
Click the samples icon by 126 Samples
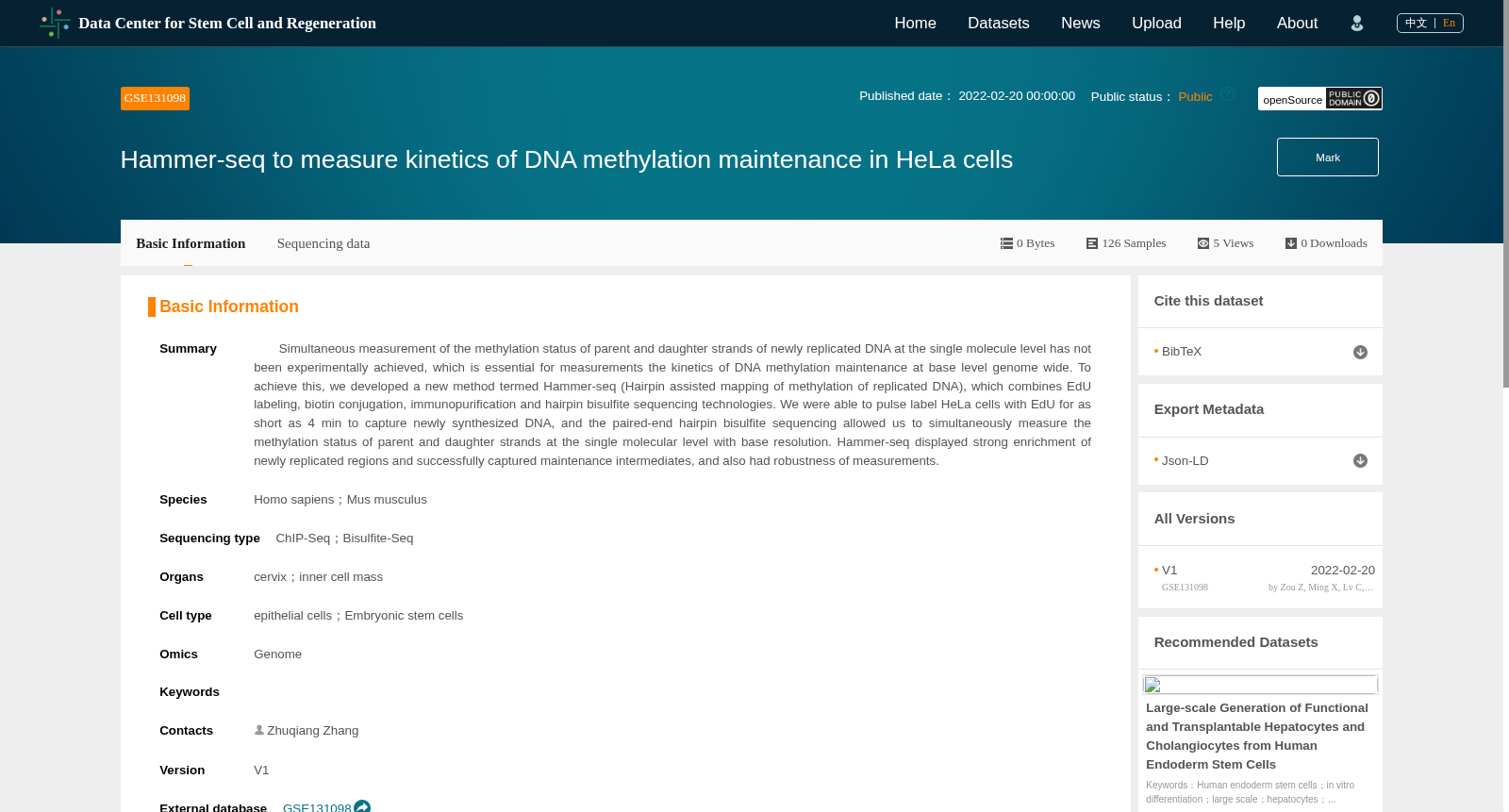click(x=1092, y=243)
